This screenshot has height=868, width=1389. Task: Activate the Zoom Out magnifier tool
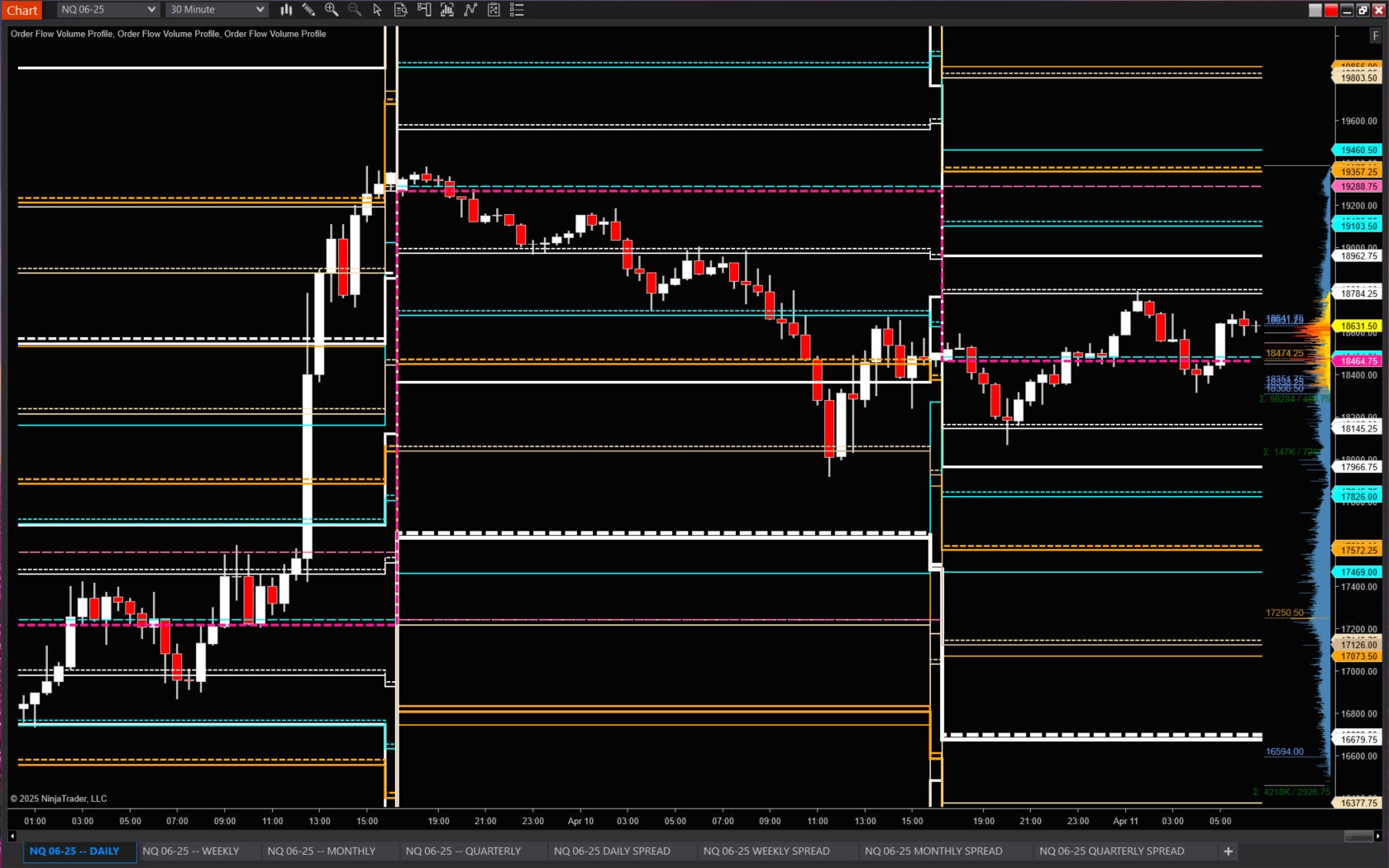(355, 10)
